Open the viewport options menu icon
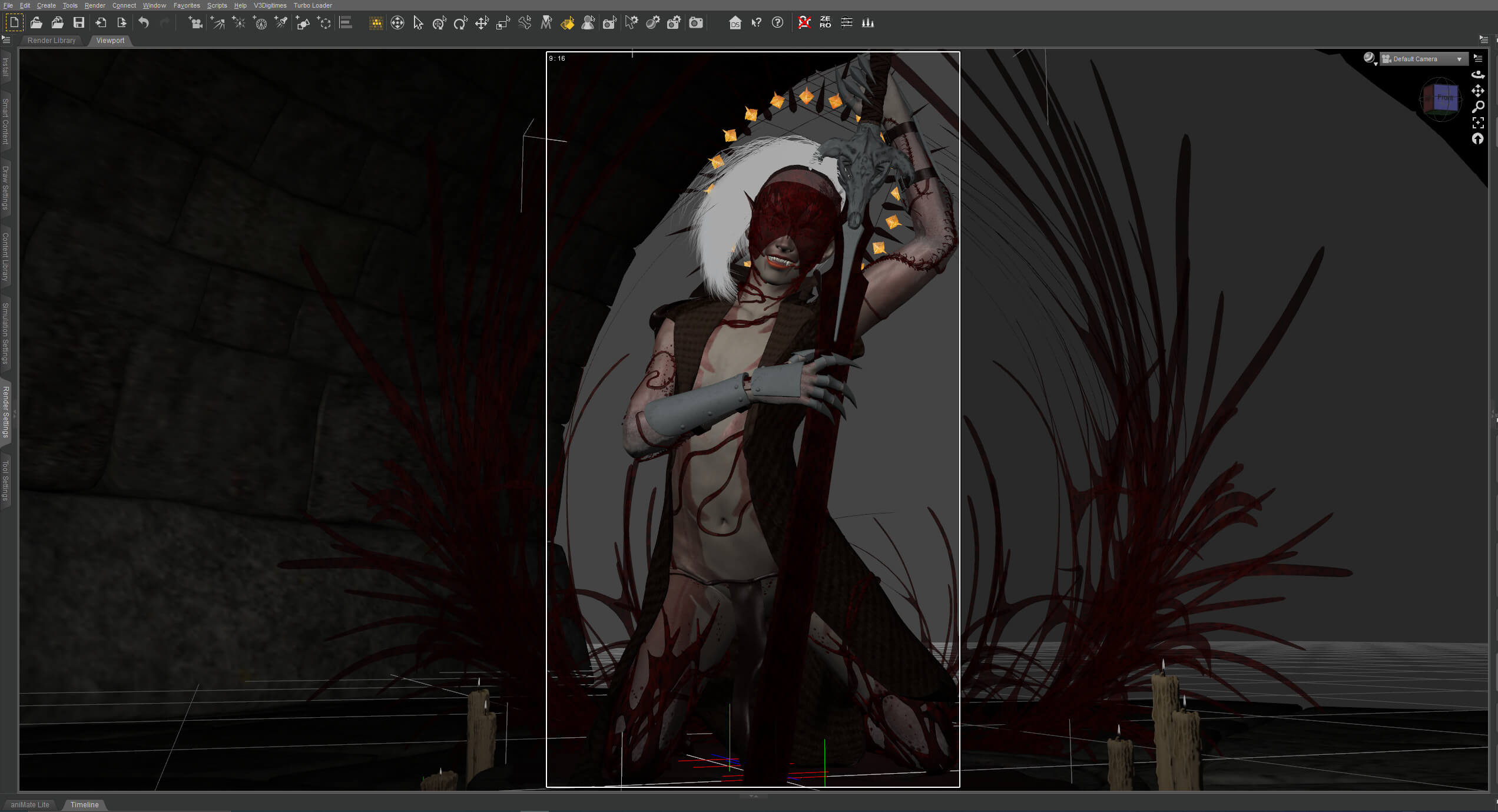Image resolution: width=1498 pixels, height=812 pixels. coord(1479,58)
